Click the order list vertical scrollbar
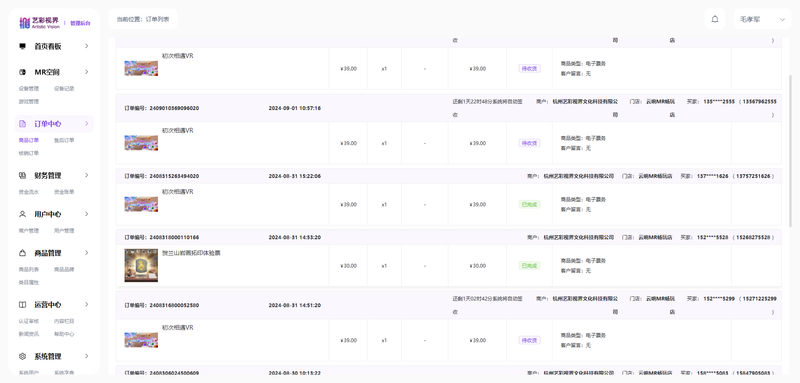This screenshot has height=383, width=800. click(x=791, y=150)
